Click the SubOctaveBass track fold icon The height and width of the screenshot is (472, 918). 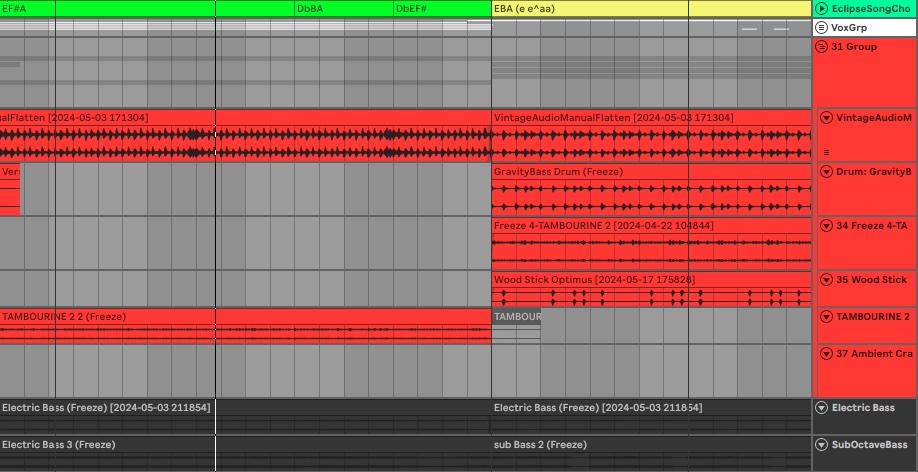coord(822,445)
